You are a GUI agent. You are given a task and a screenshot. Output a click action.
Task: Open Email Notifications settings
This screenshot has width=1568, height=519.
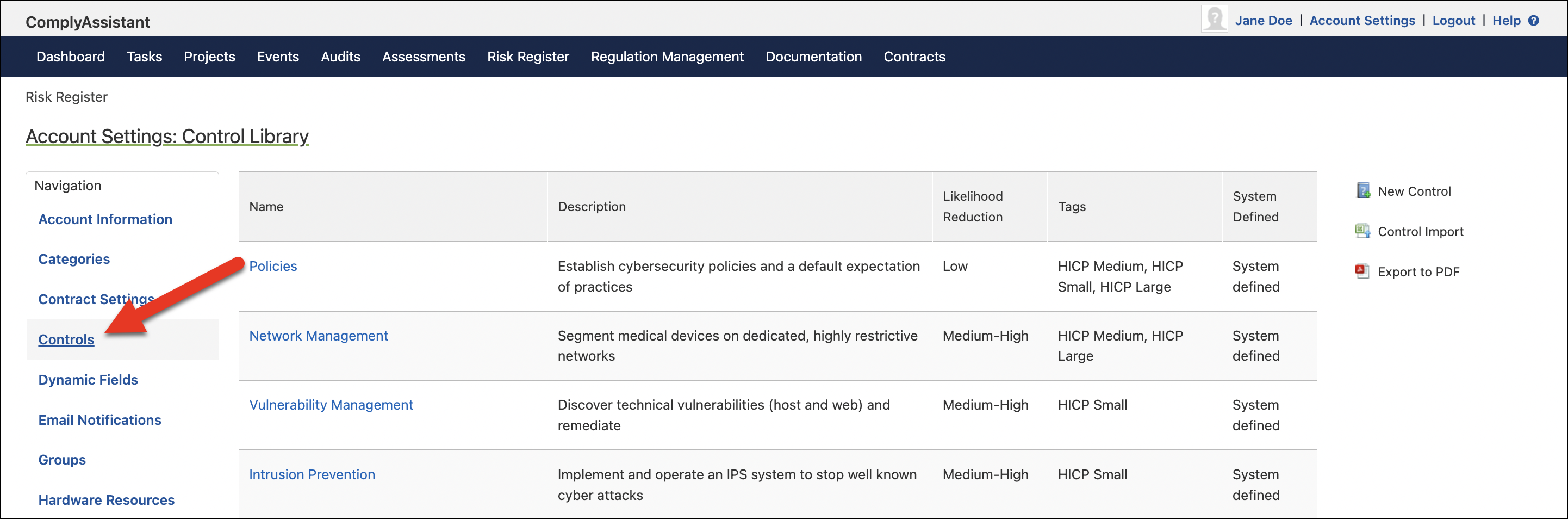pyautogui.click(x=100, y=419)
